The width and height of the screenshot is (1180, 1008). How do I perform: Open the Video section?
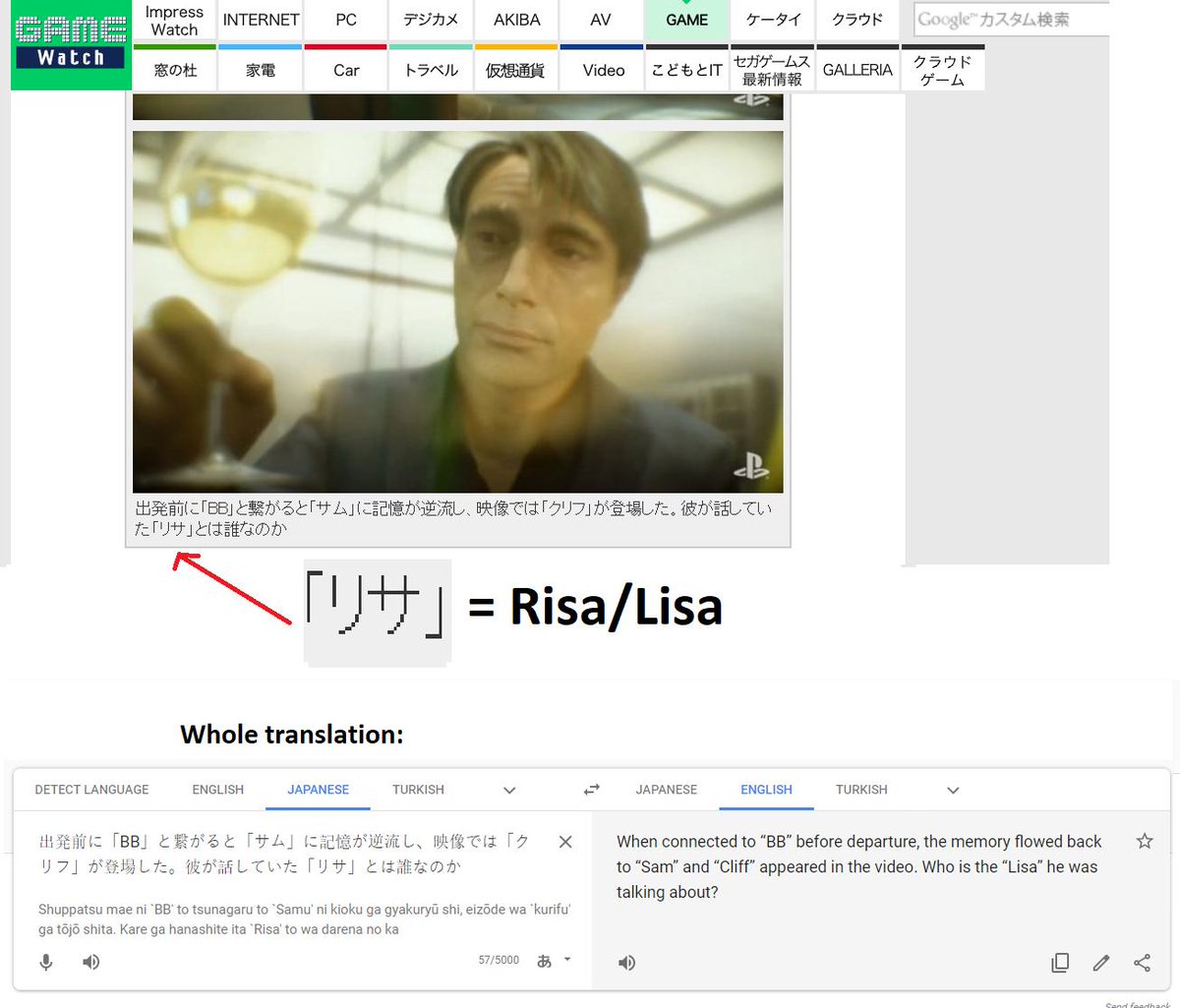click(x=603, y=70)
